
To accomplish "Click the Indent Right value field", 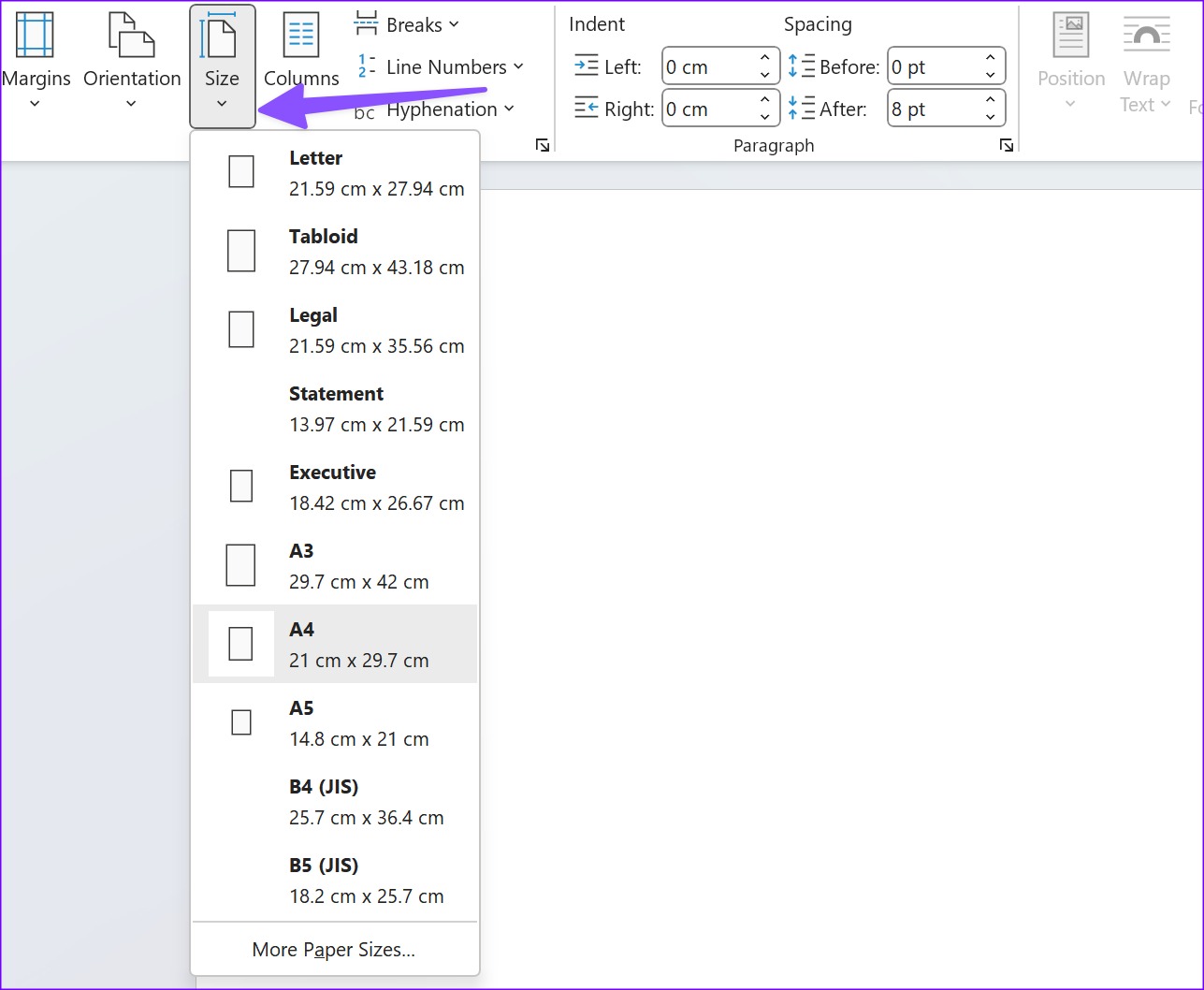I will 708,109.
